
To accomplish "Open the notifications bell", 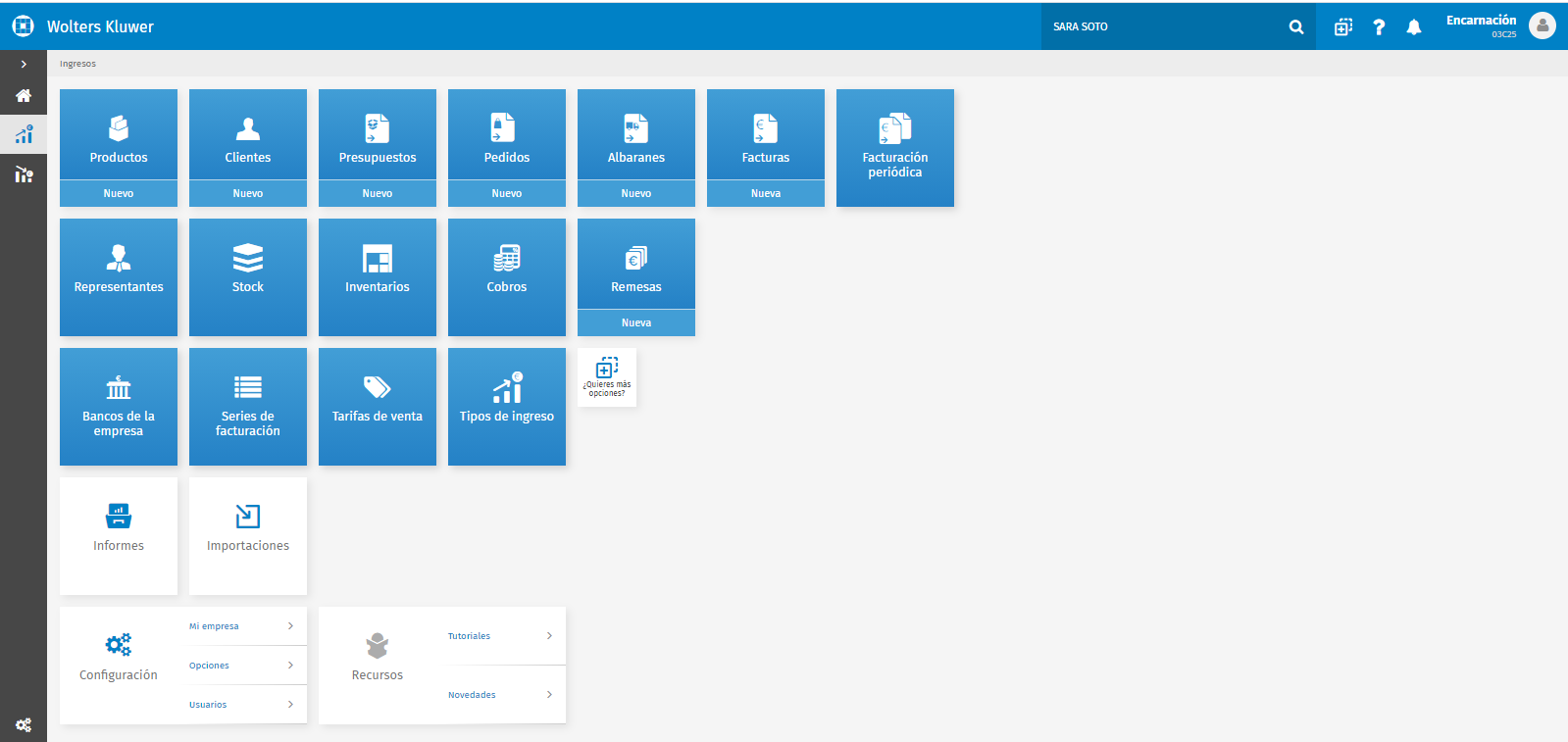I will coord(1413,27).
